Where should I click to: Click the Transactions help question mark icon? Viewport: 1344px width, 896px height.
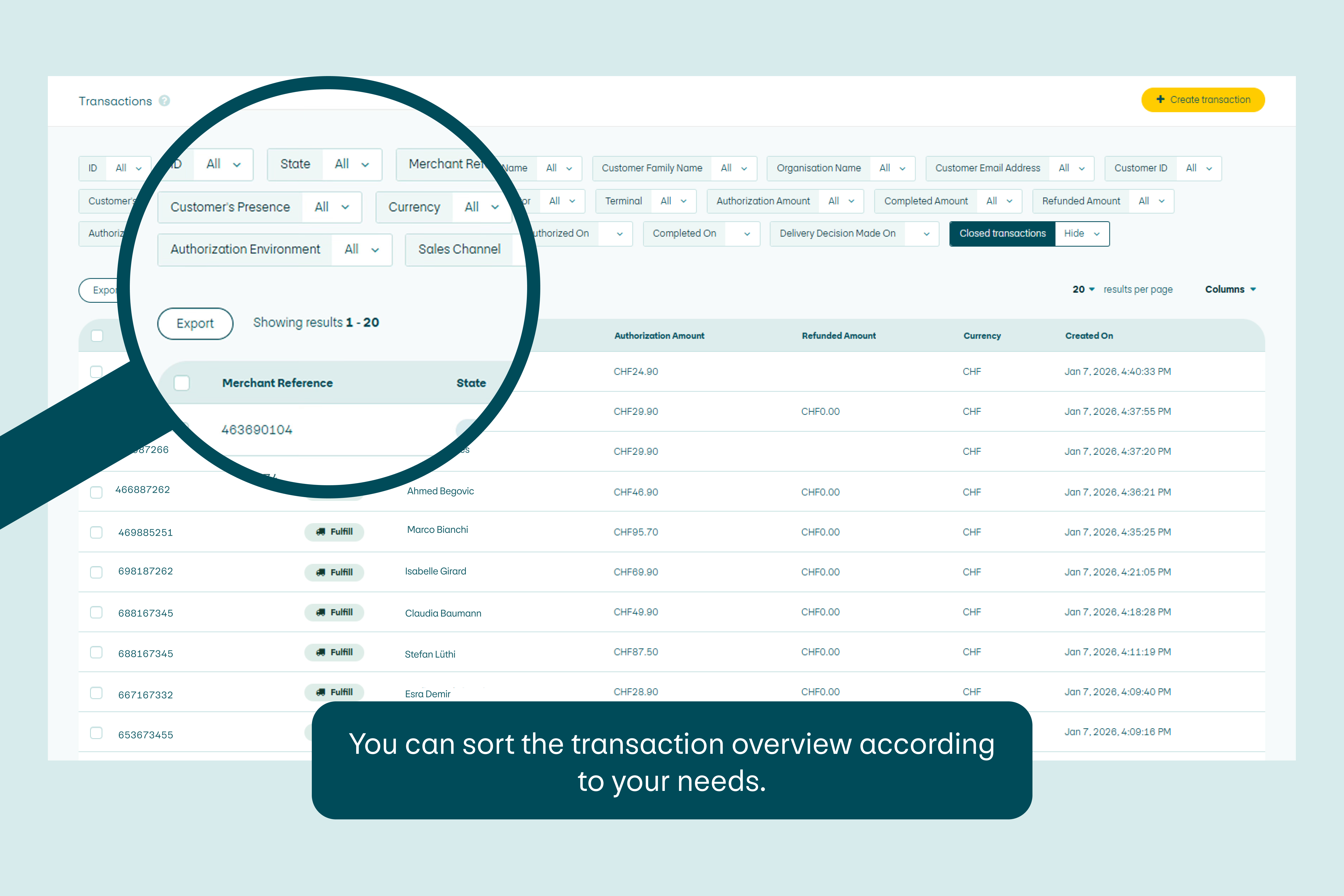[x=164, y=101]
